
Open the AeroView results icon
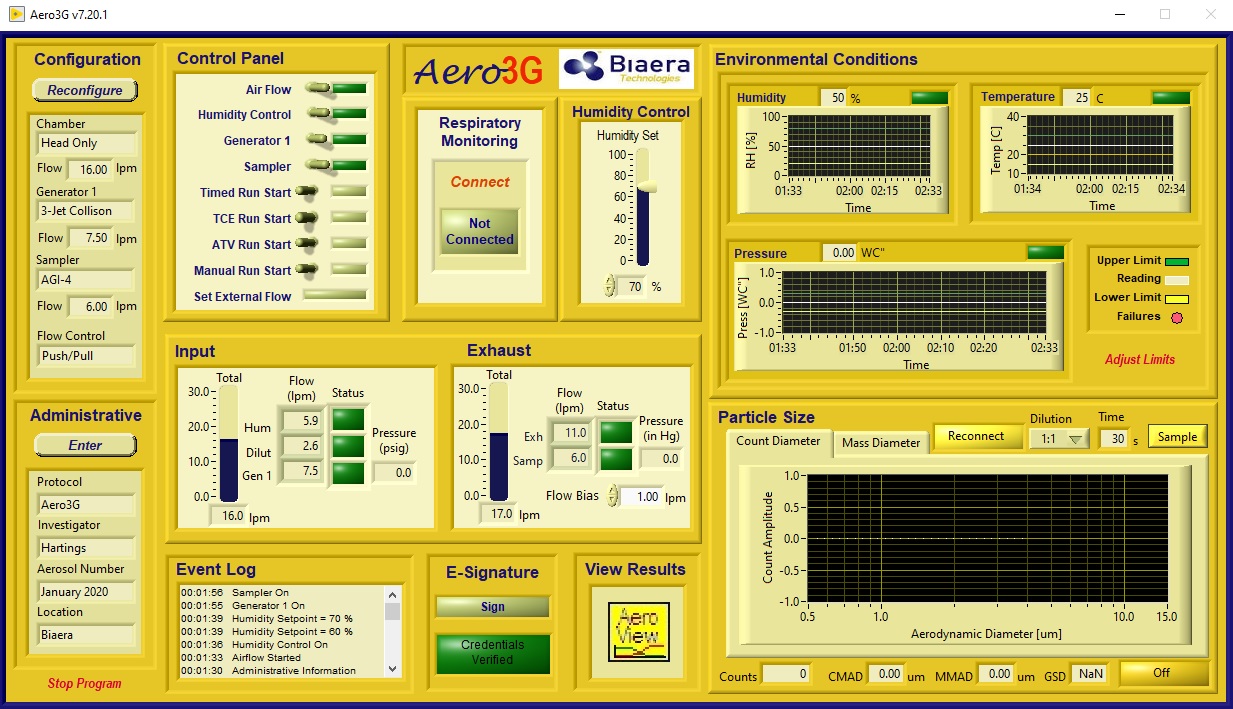pos(638,631)
